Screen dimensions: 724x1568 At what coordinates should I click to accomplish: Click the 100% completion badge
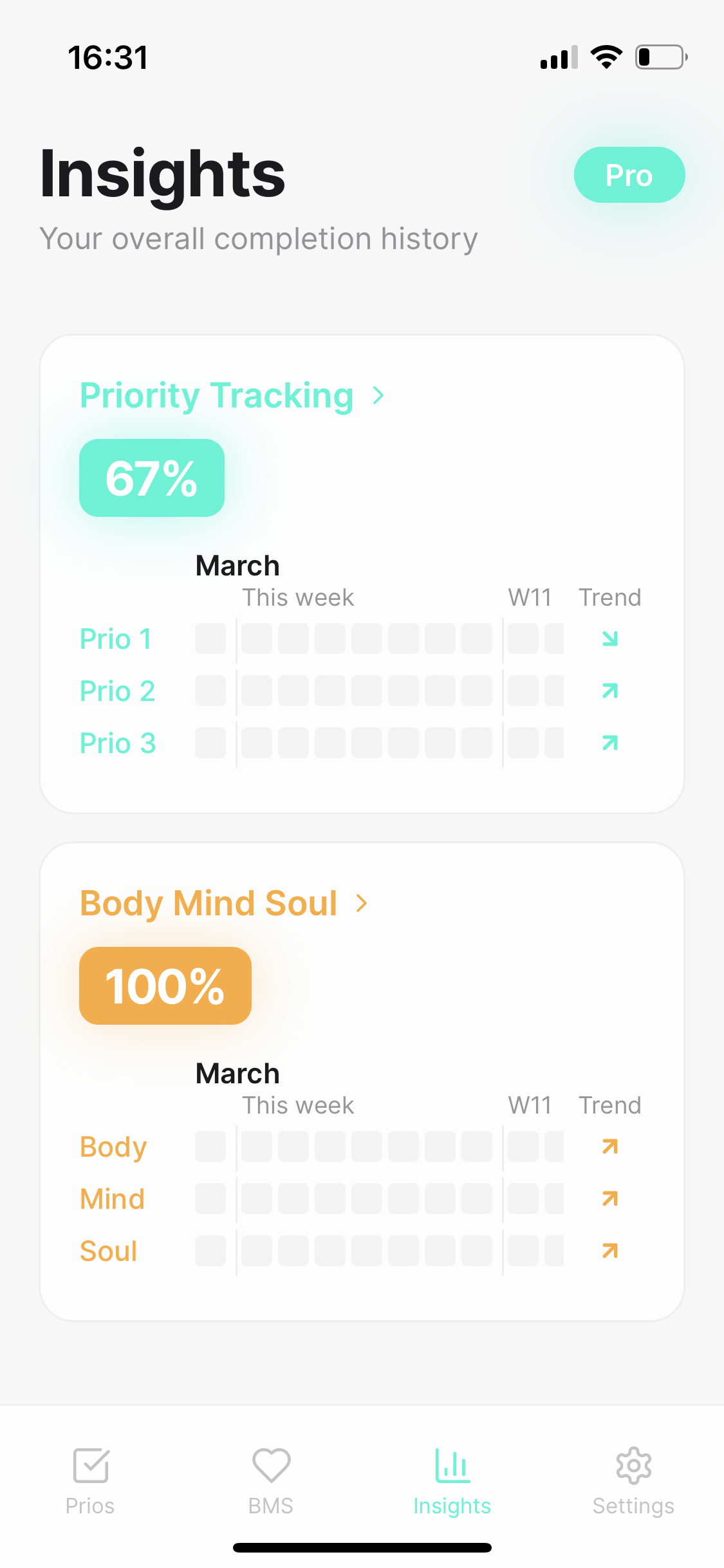(x=165, y=985)
